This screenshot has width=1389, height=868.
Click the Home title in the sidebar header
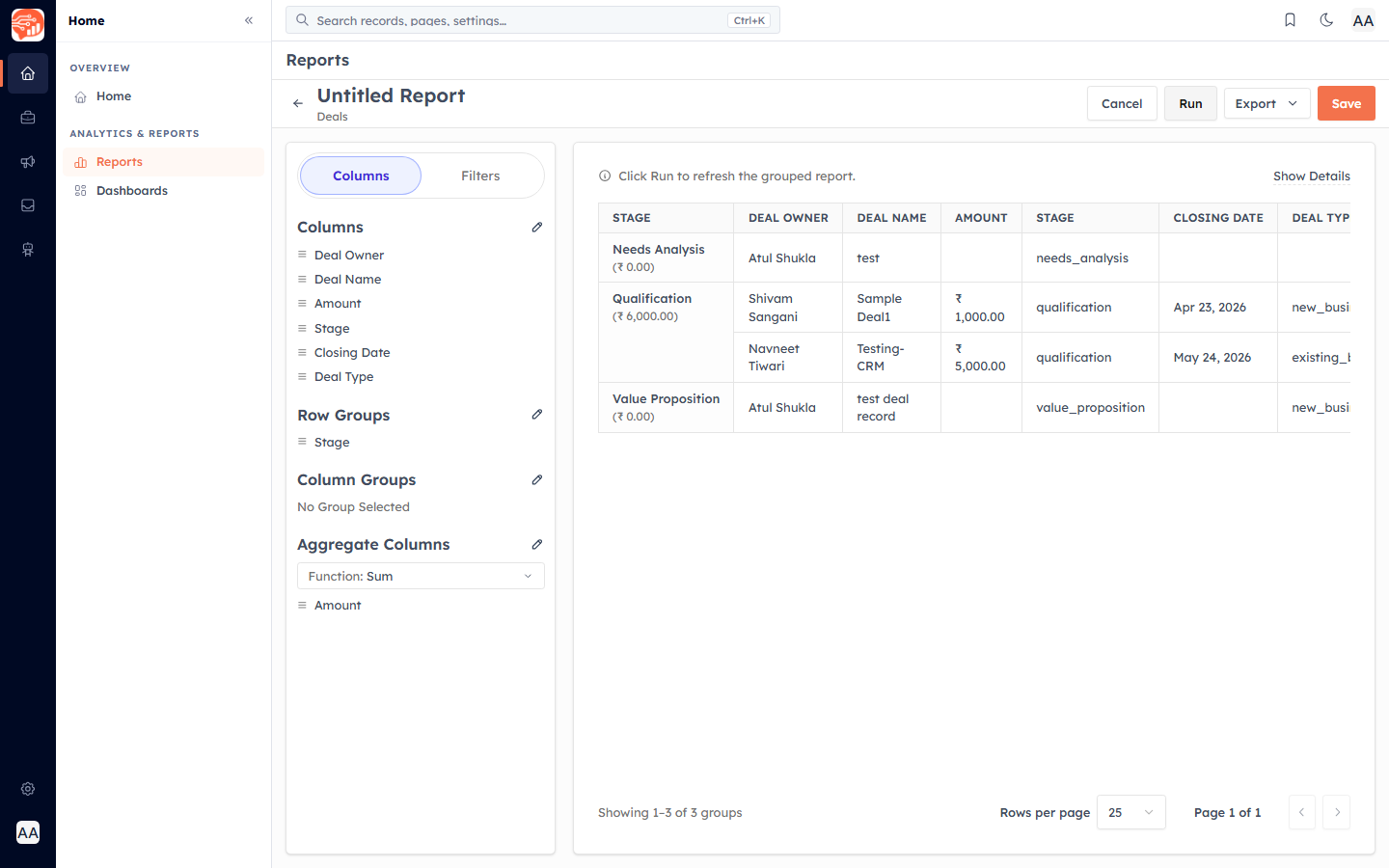[87, 20]
